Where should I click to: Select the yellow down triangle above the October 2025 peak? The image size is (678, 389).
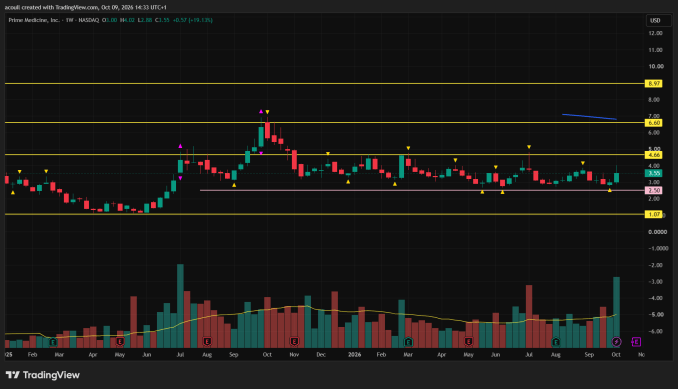point(268,112)
